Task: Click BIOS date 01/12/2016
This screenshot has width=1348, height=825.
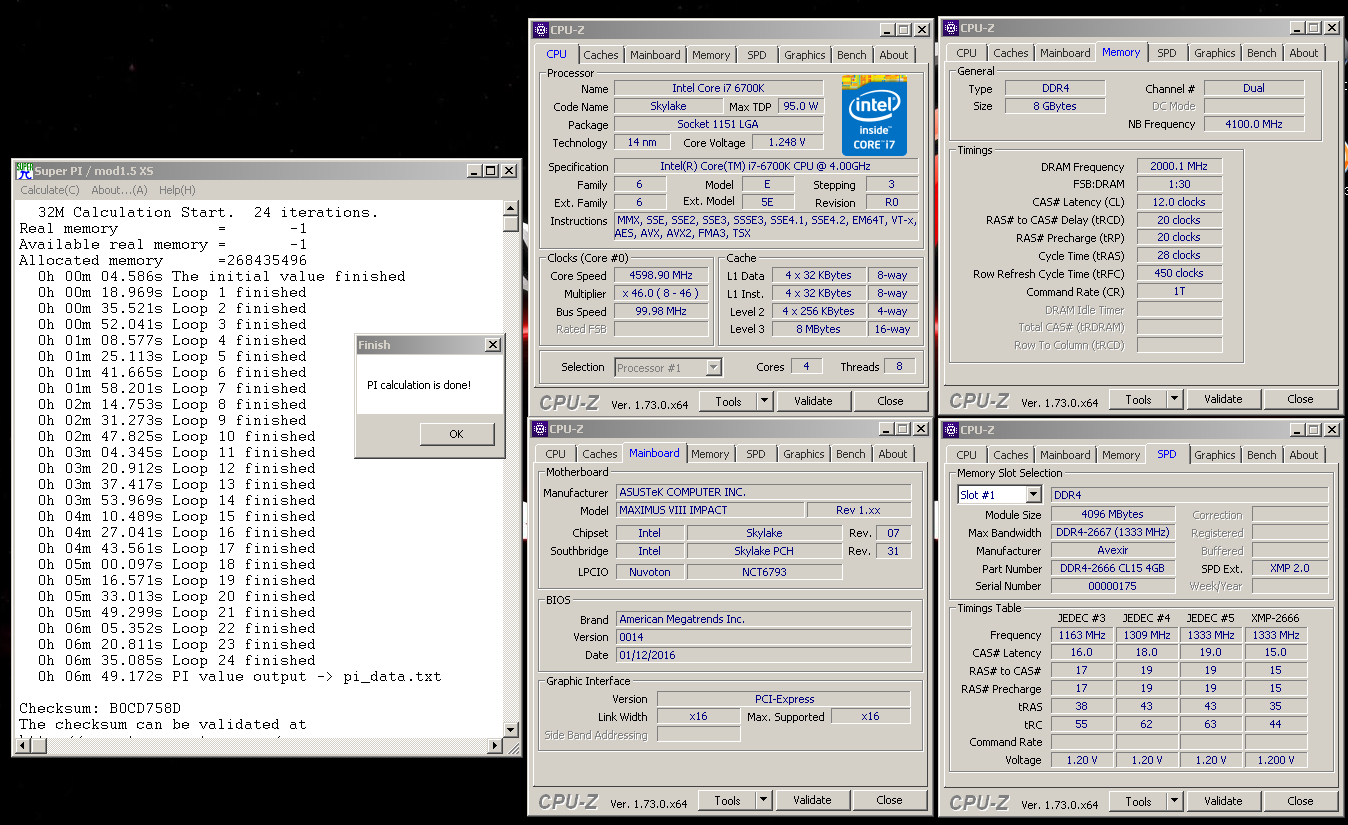Action: tap(764, 655)
